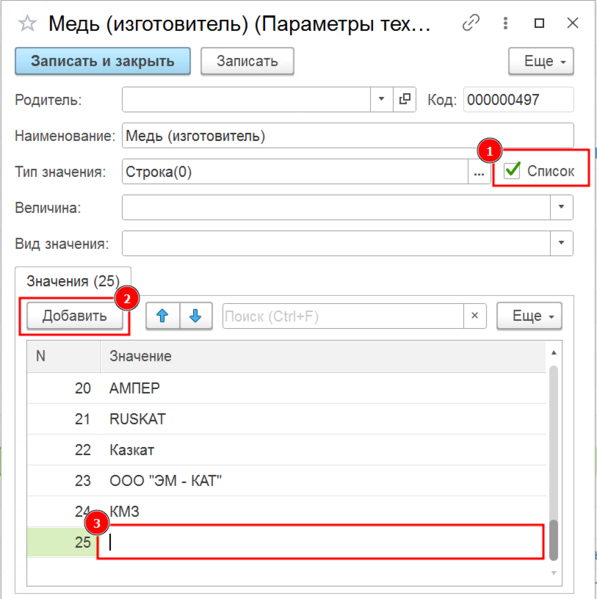Click inside the Величина field
Viewport: 597px width, 599px height.
point(336,207)
